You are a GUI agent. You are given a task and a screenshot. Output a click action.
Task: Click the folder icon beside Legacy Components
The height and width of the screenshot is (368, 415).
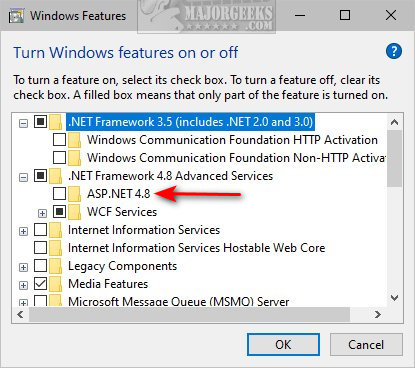pyautogui.click(x=56, y=266)
